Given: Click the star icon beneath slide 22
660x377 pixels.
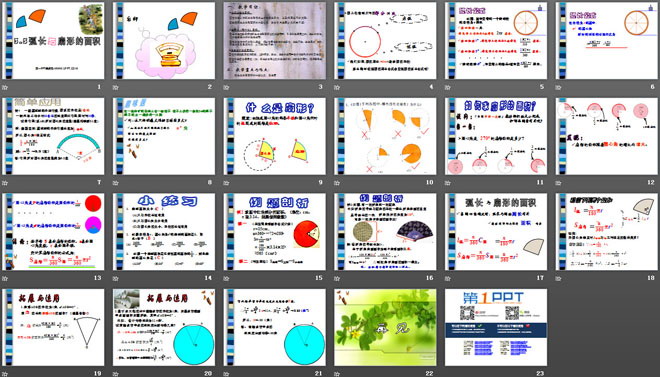Looking at the screenshot, I should click(337, 374).
